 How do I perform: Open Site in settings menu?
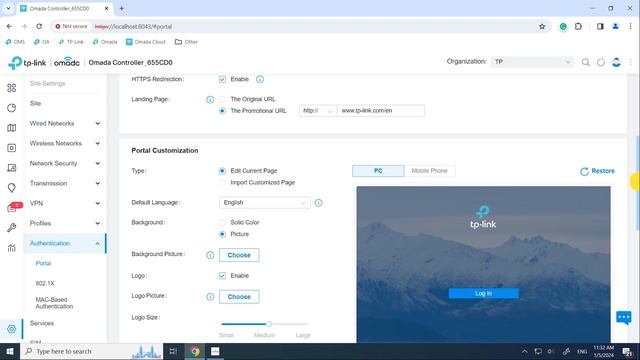coord(36,103)
